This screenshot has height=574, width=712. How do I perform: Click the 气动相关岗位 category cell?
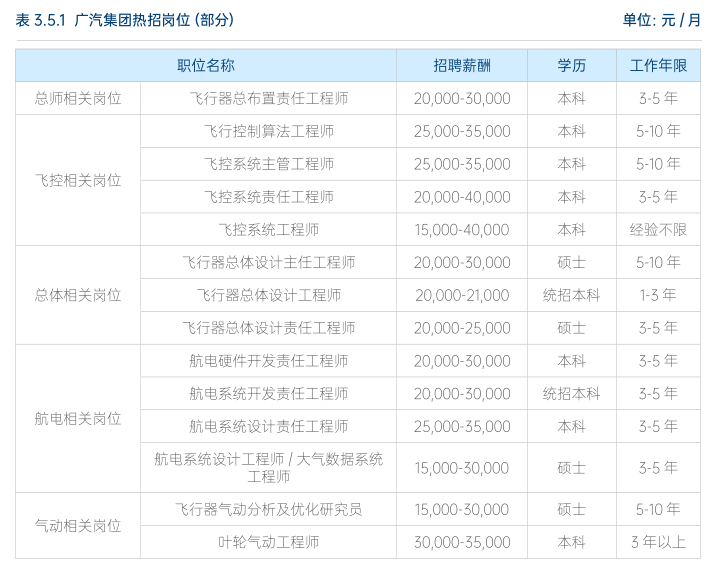click(x=78, y=525)
